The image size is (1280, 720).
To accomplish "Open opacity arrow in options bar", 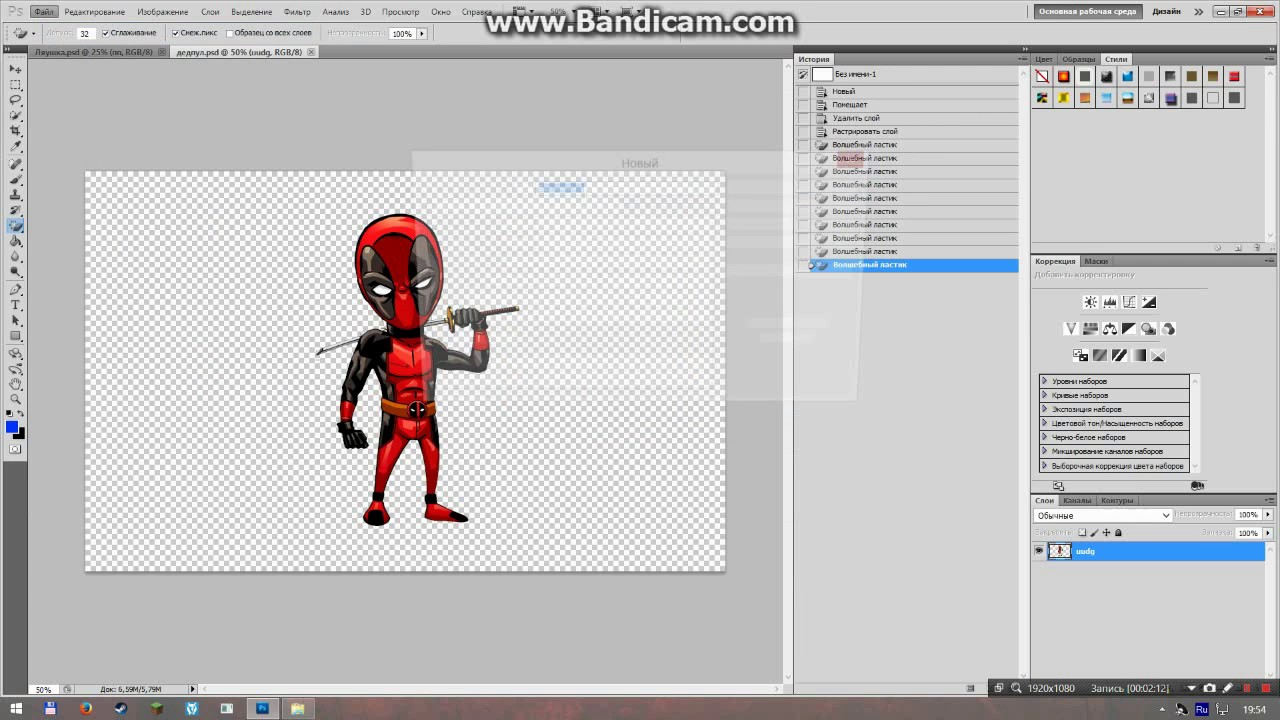I will pos(422,33).
